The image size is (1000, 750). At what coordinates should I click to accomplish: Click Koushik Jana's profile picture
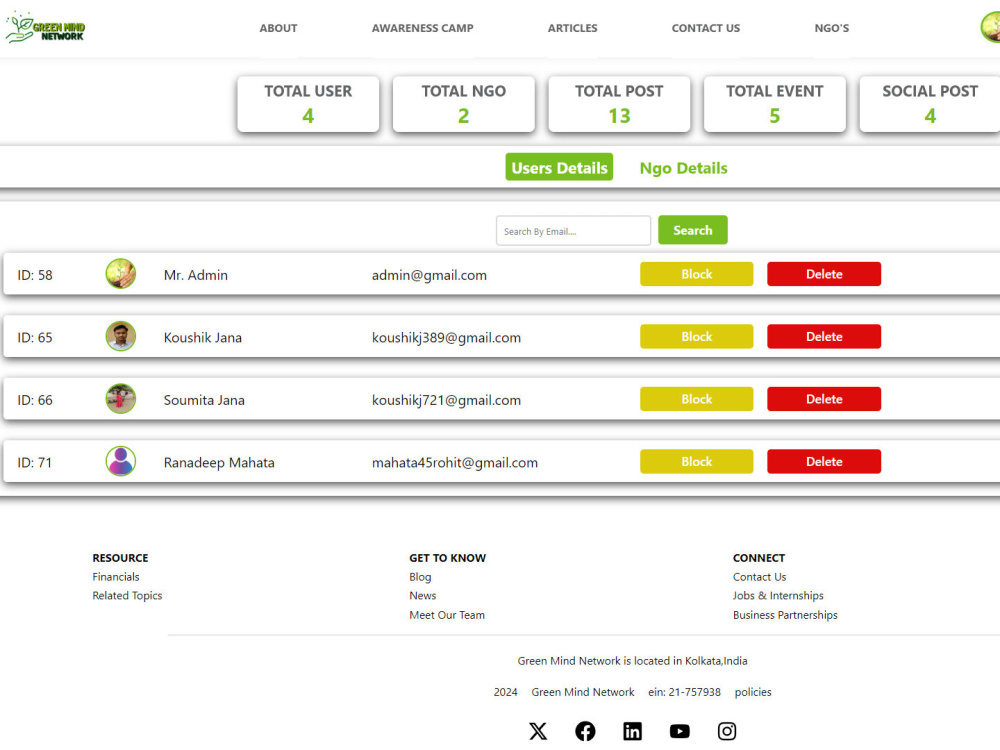tap(121, 336)
